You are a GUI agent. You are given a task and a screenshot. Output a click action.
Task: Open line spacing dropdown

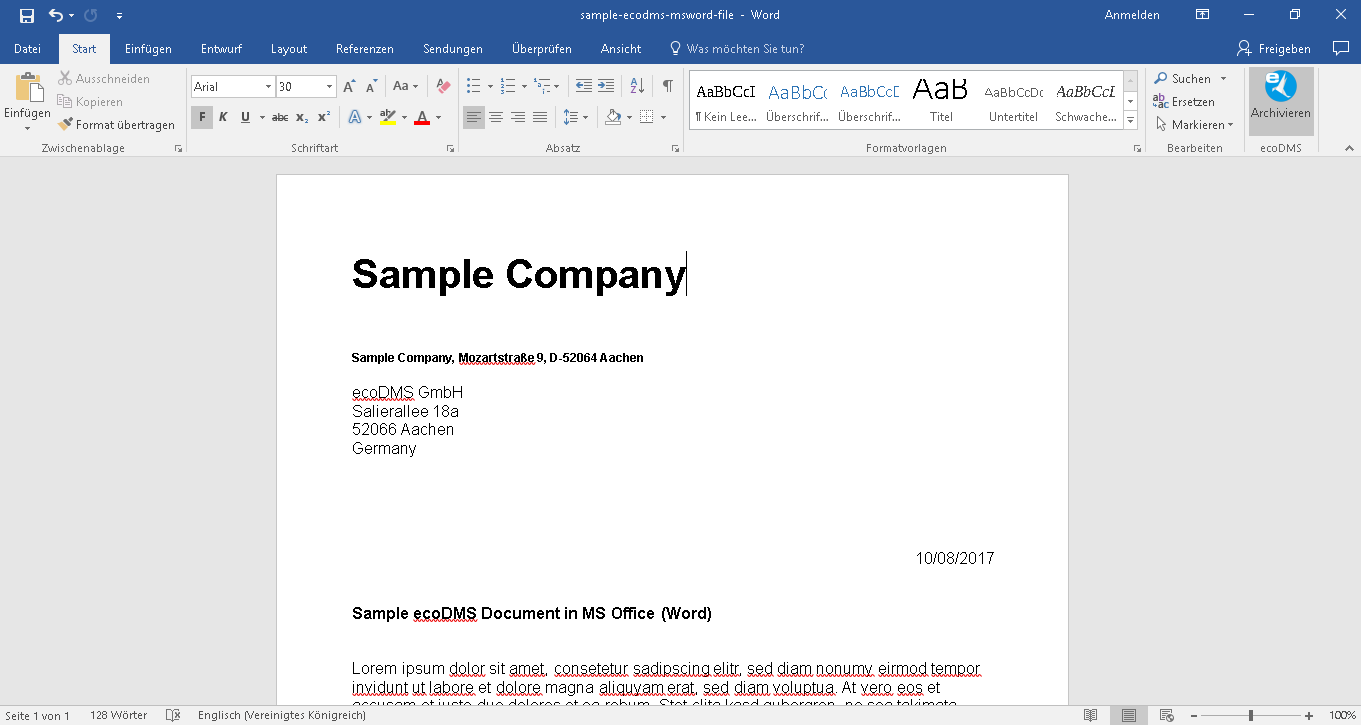(x=576, y=117)
